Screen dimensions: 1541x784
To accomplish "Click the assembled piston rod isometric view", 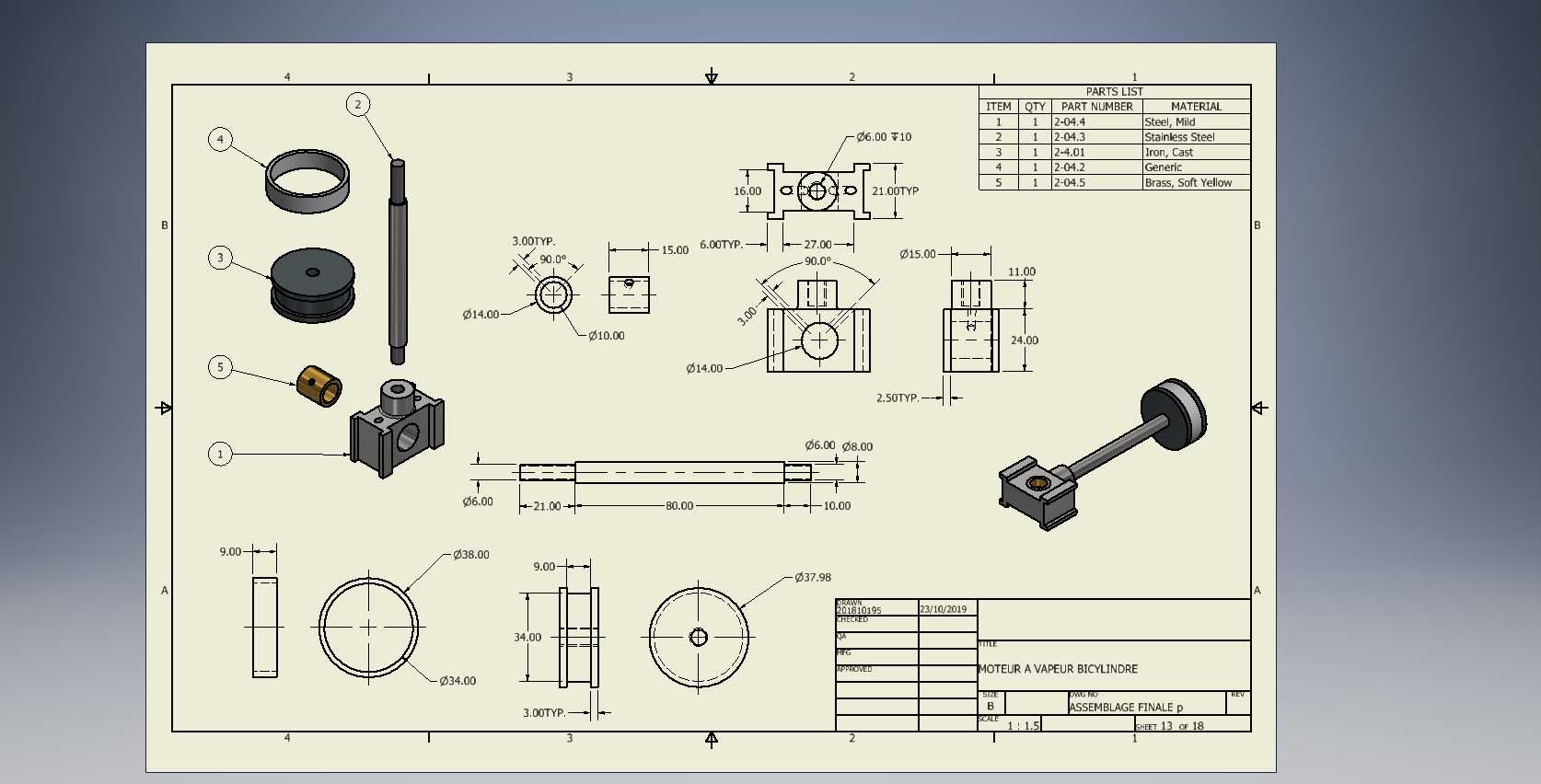I will click(1102, 454).
